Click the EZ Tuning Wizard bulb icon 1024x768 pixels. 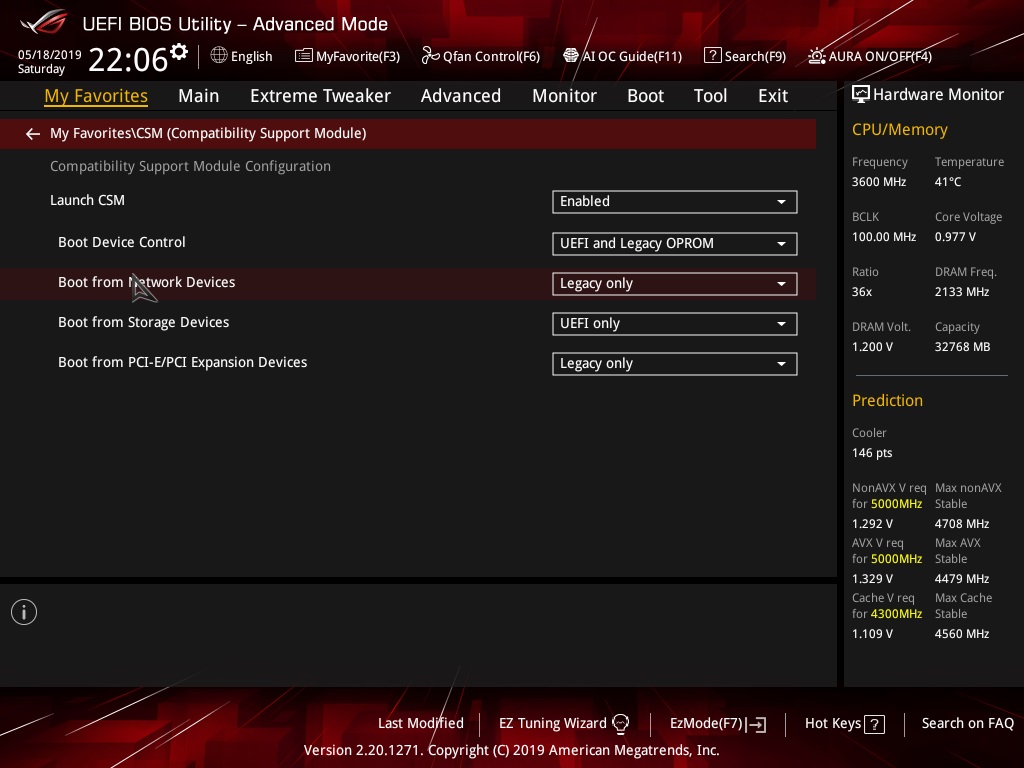tap(620, 724)
